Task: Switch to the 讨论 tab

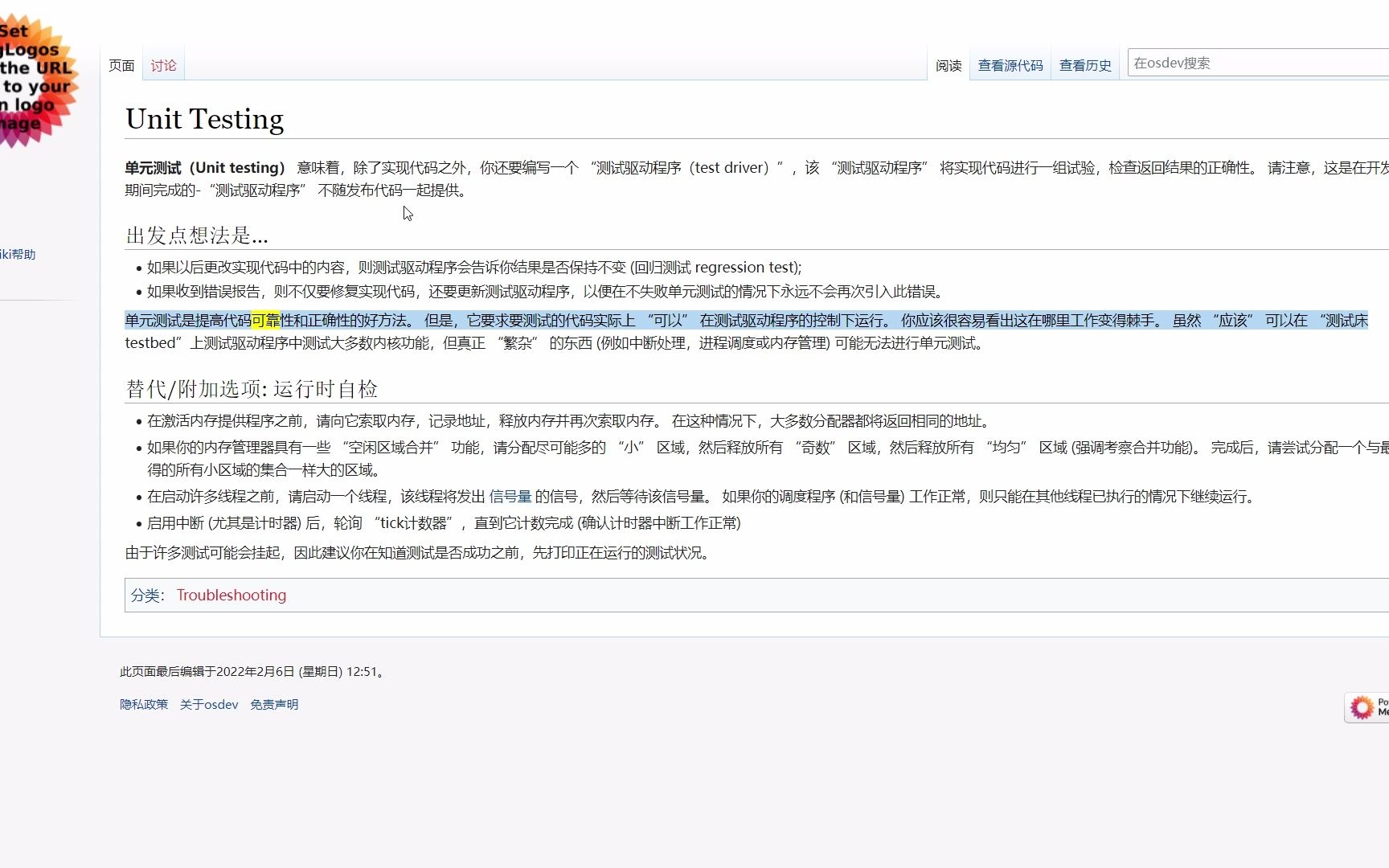Action: coord(163,65)
